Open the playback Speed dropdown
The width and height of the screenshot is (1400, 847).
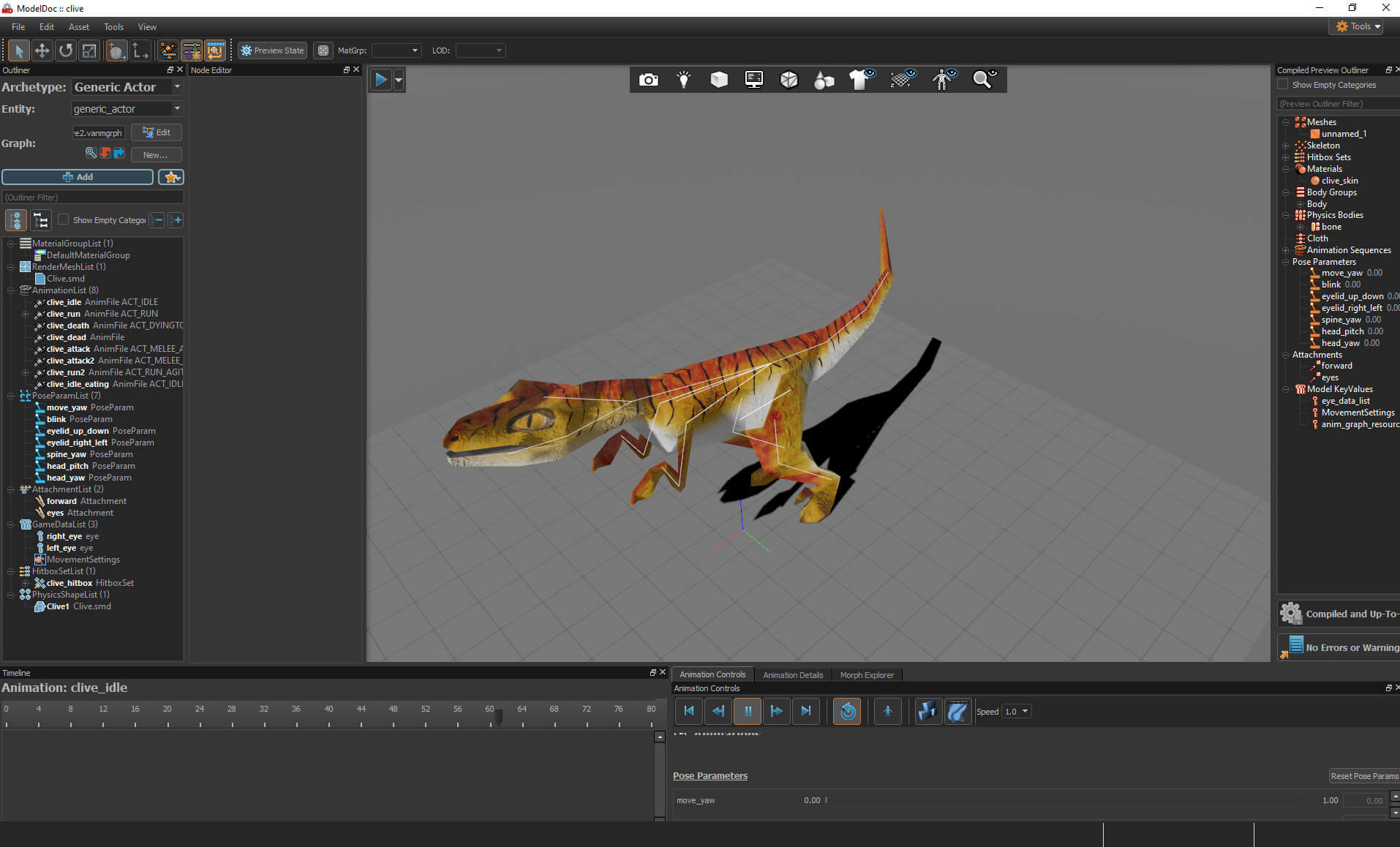pyautogui.click(x=1016, y=711)
